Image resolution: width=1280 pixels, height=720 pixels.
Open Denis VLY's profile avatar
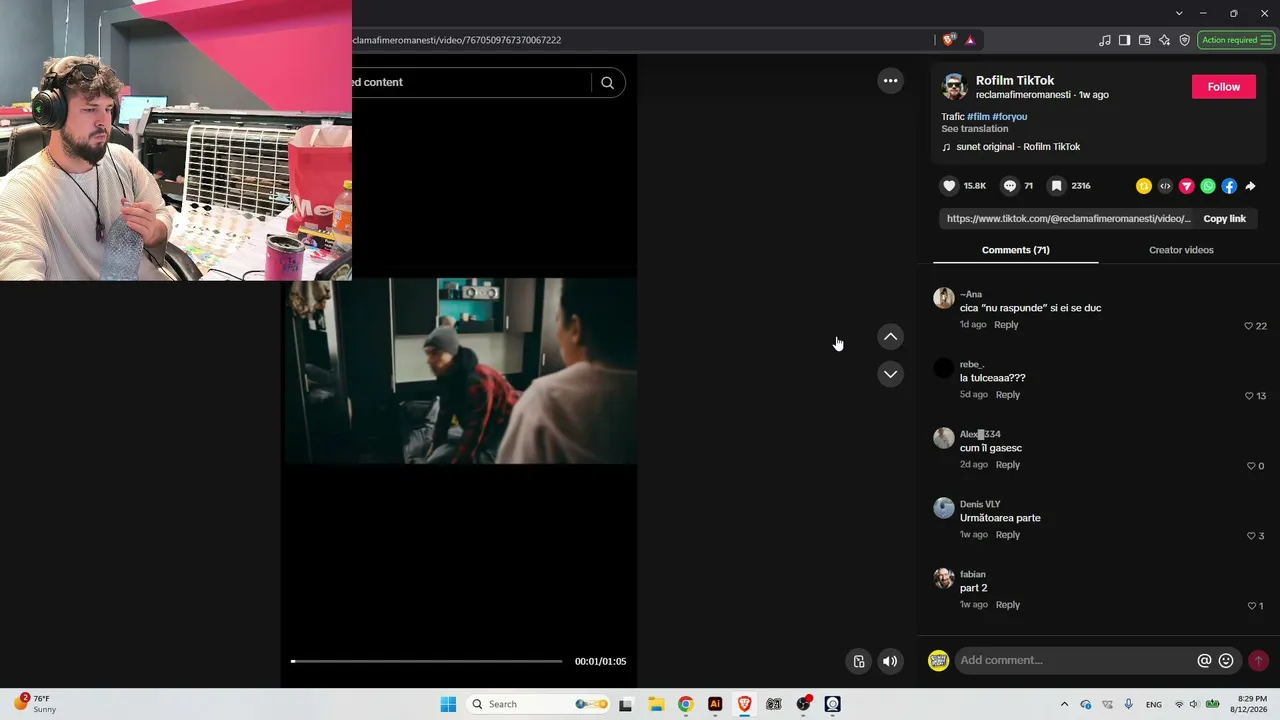(x=944, y=508)
